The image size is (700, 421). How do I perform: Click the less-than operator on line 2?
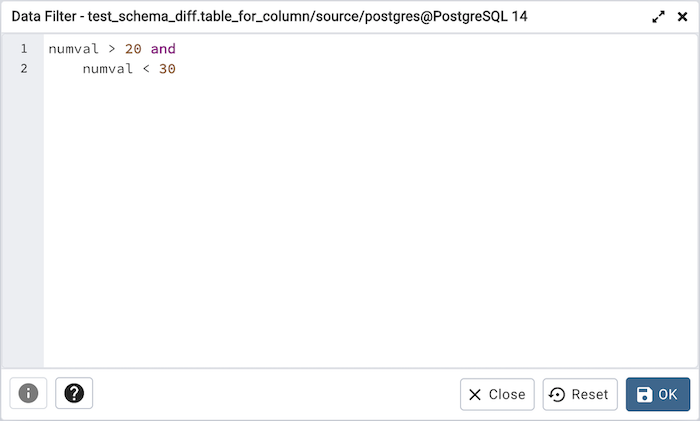click(146, 69)
